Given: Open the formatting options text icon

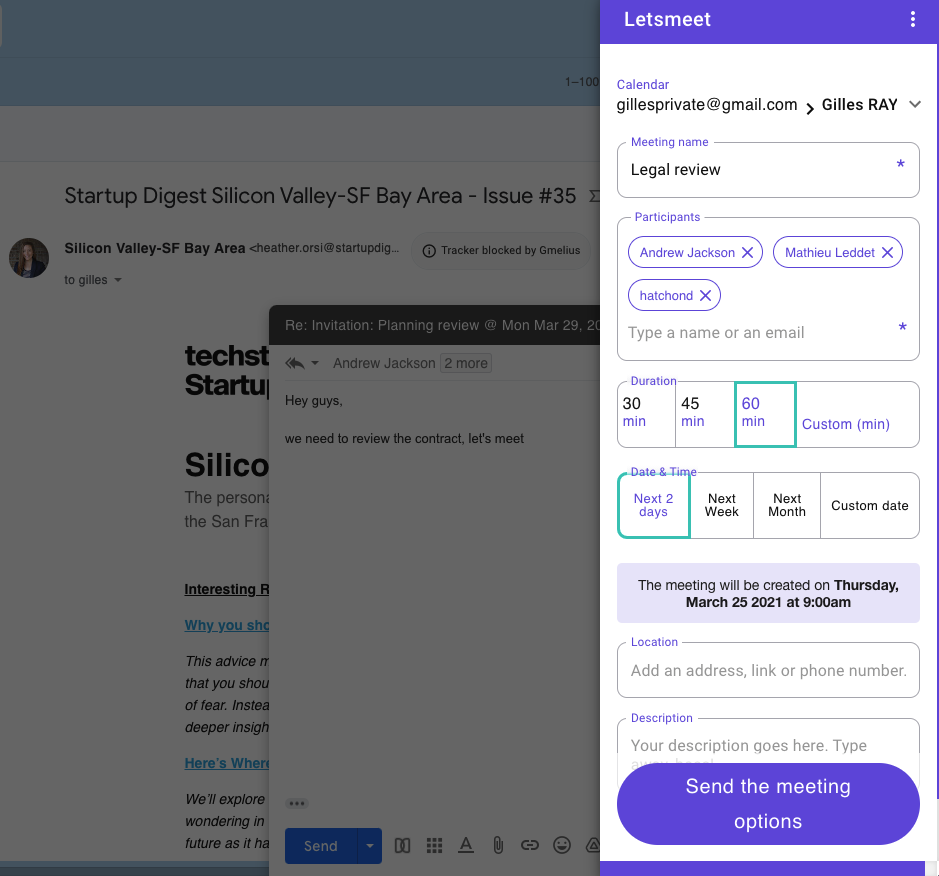Looking at the screenshot, I should click(466, 846).
